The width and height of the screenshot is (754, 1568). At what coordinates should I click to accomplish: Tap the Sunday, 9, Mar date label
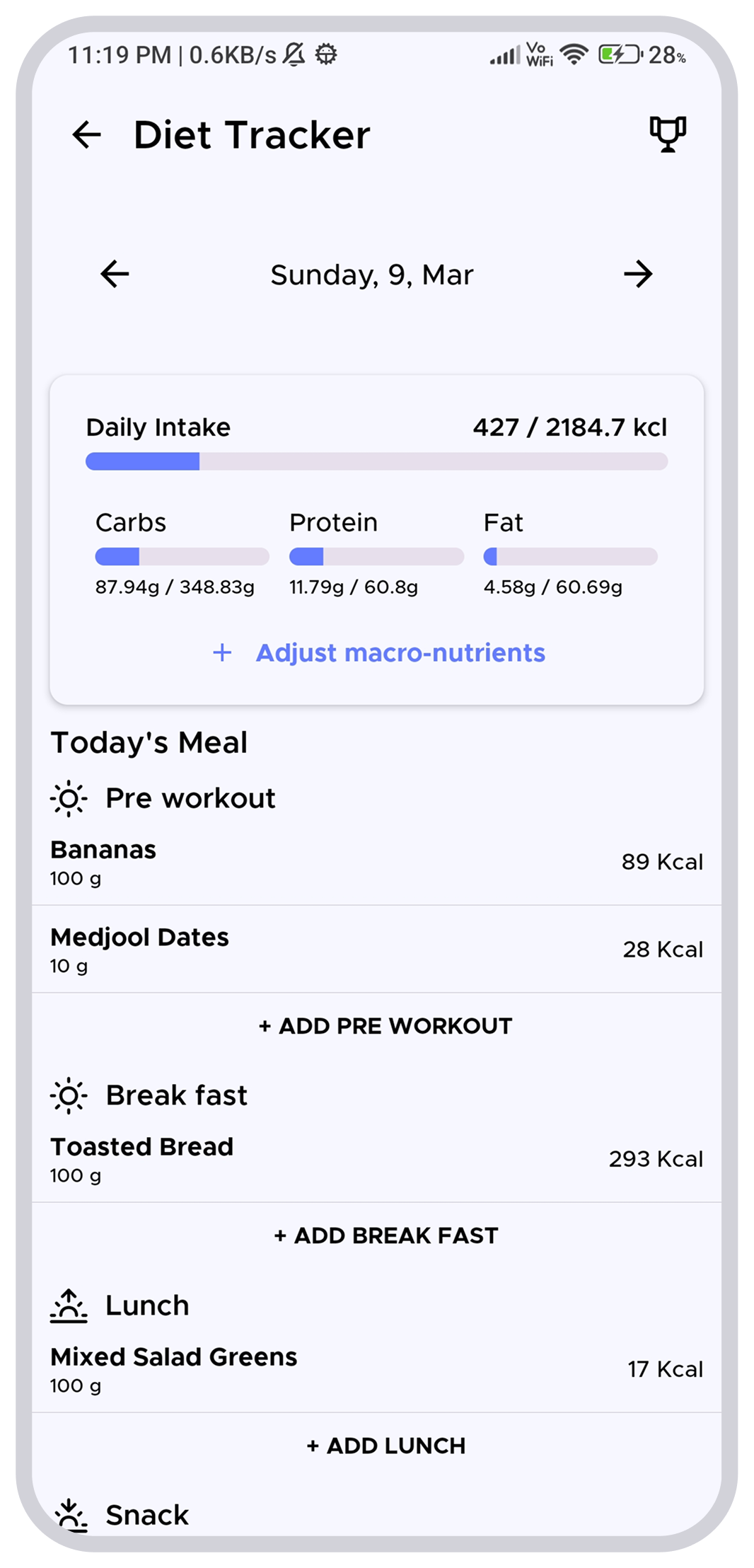[x=372, y=275]
